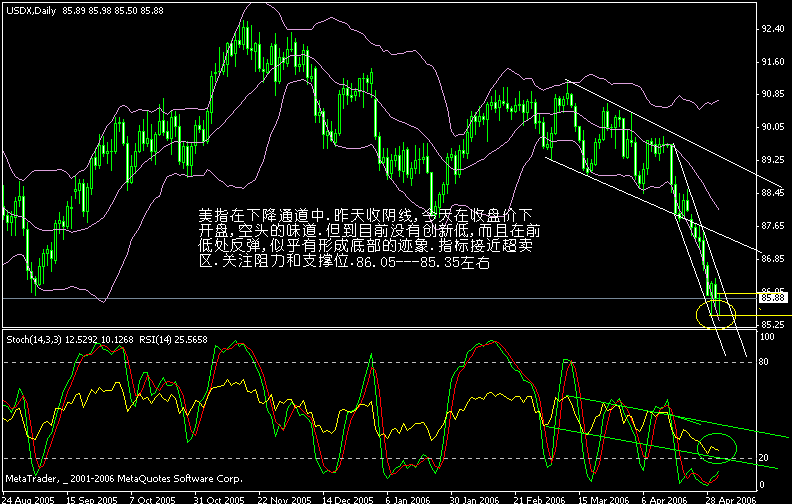Select annotation line starting "美指在下降通道中"
The image size is (792, 504).
pos(365,216)
